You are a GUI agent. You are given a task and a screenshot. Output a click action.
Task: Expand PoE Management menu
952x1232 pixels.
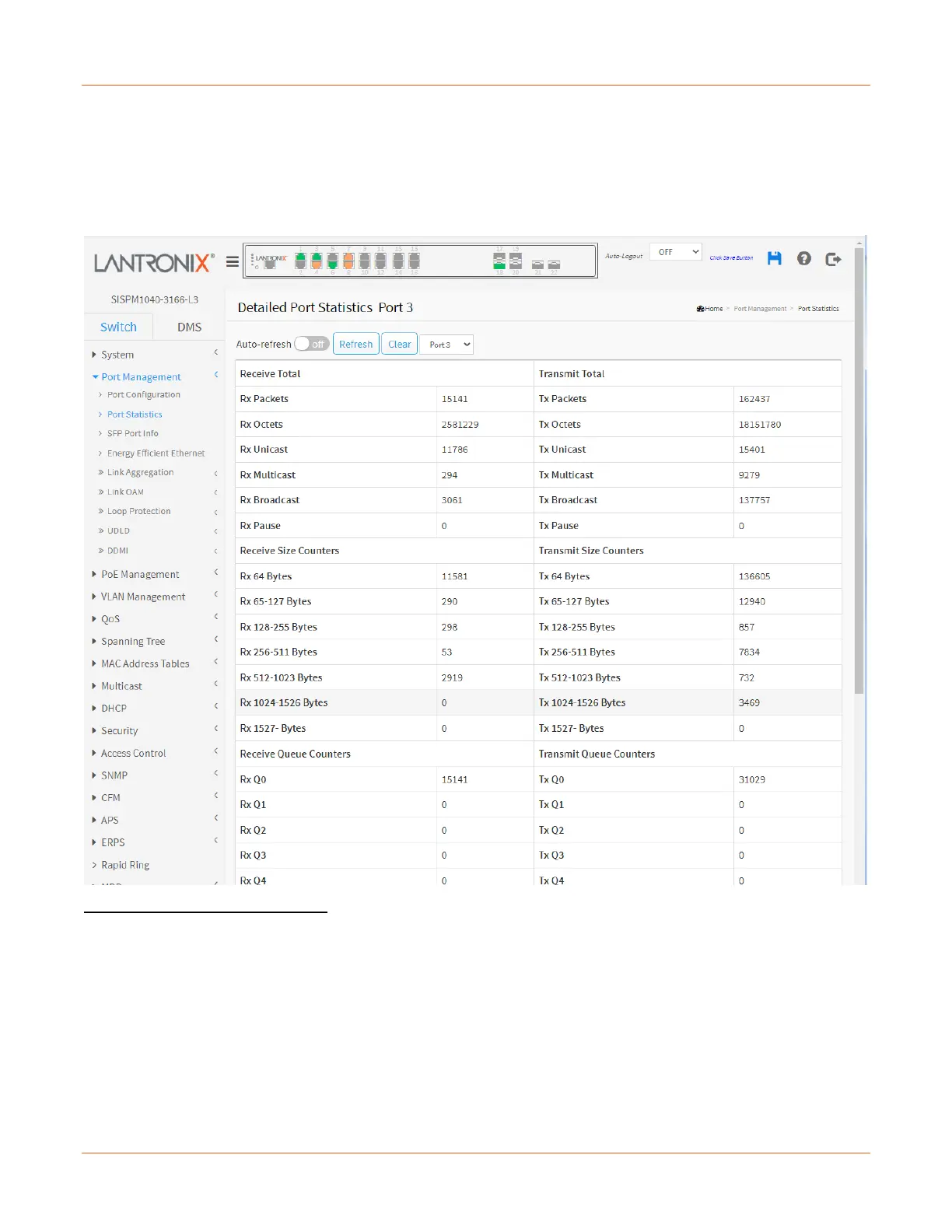click(140, 575)
